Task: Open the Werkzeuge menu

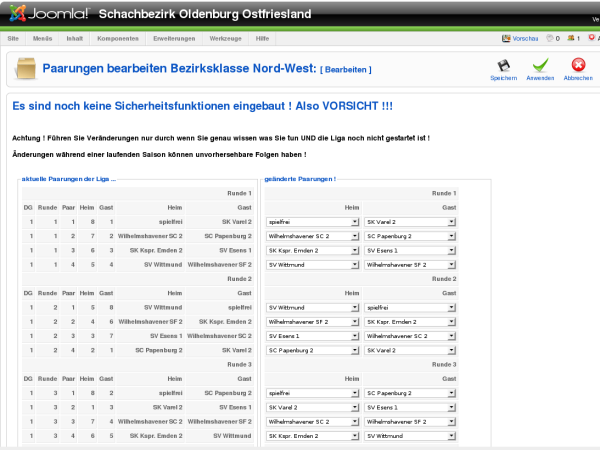Action: coord(225,38)
